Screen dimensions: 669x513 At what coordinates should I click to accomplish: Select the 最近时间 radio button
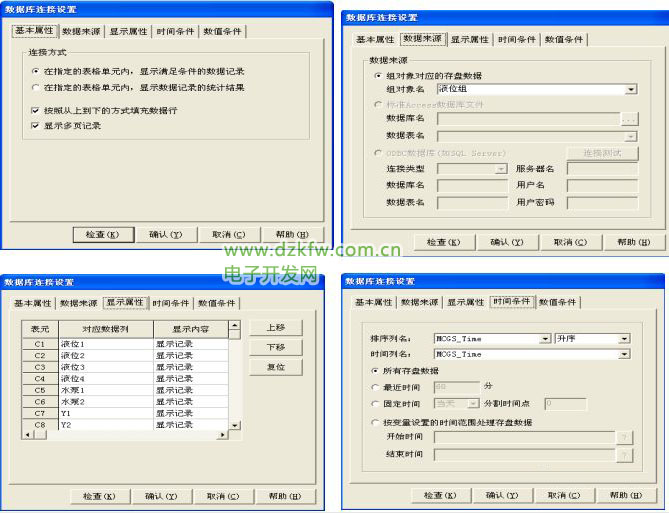(375, 386)
